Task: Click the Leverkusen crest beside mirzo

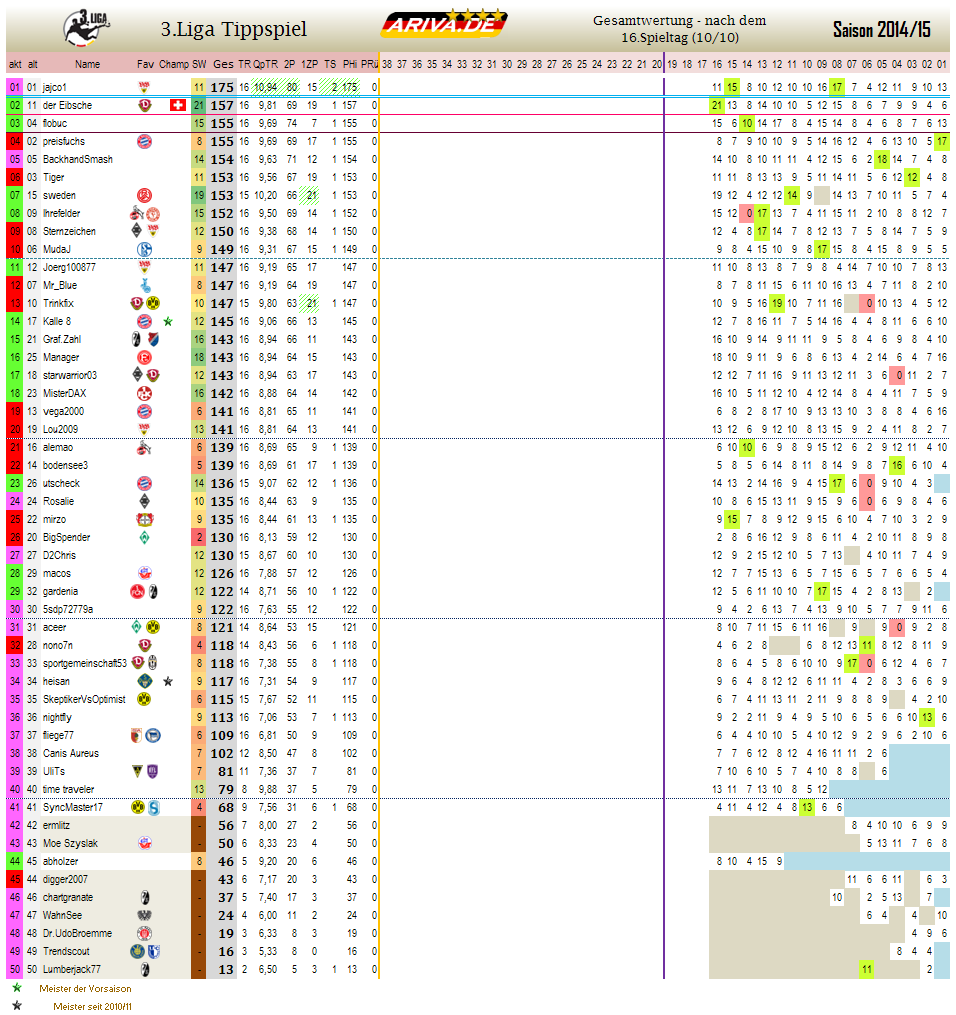Action: (144, 519)
